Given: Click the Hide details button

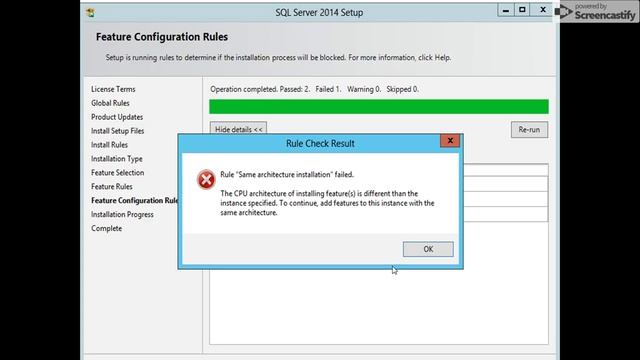Looking at the screenshot, I should [x=238, y=129].
